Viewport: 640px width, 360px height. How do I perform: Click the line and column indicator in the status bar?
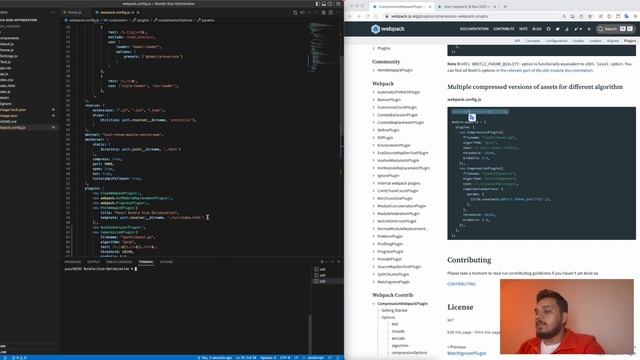pyautogui.click(x=246, y=358)
